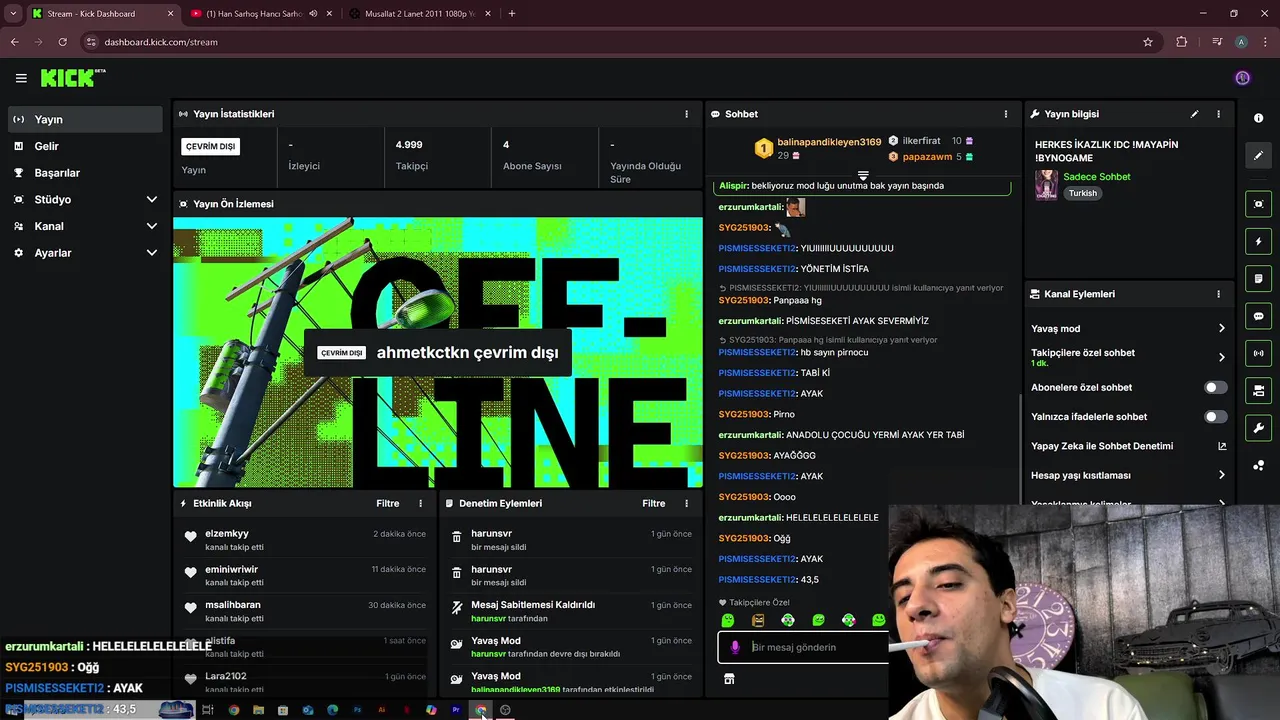Viewport: 1280px width, 720px height.
Task: Open the Başarılar sidebar section
Action: 85,173
